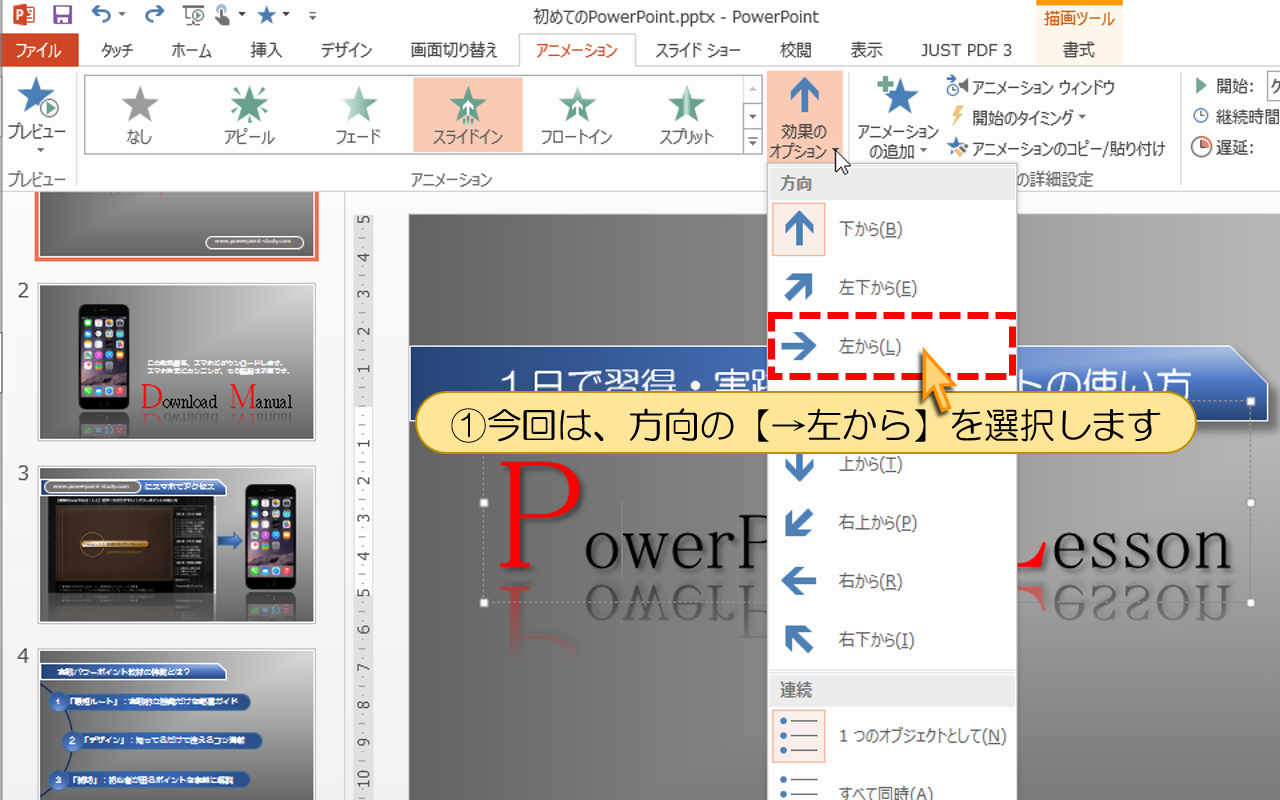Select the スライドイン animation effect
The image size is (1280, 800).
pos(468,115)
